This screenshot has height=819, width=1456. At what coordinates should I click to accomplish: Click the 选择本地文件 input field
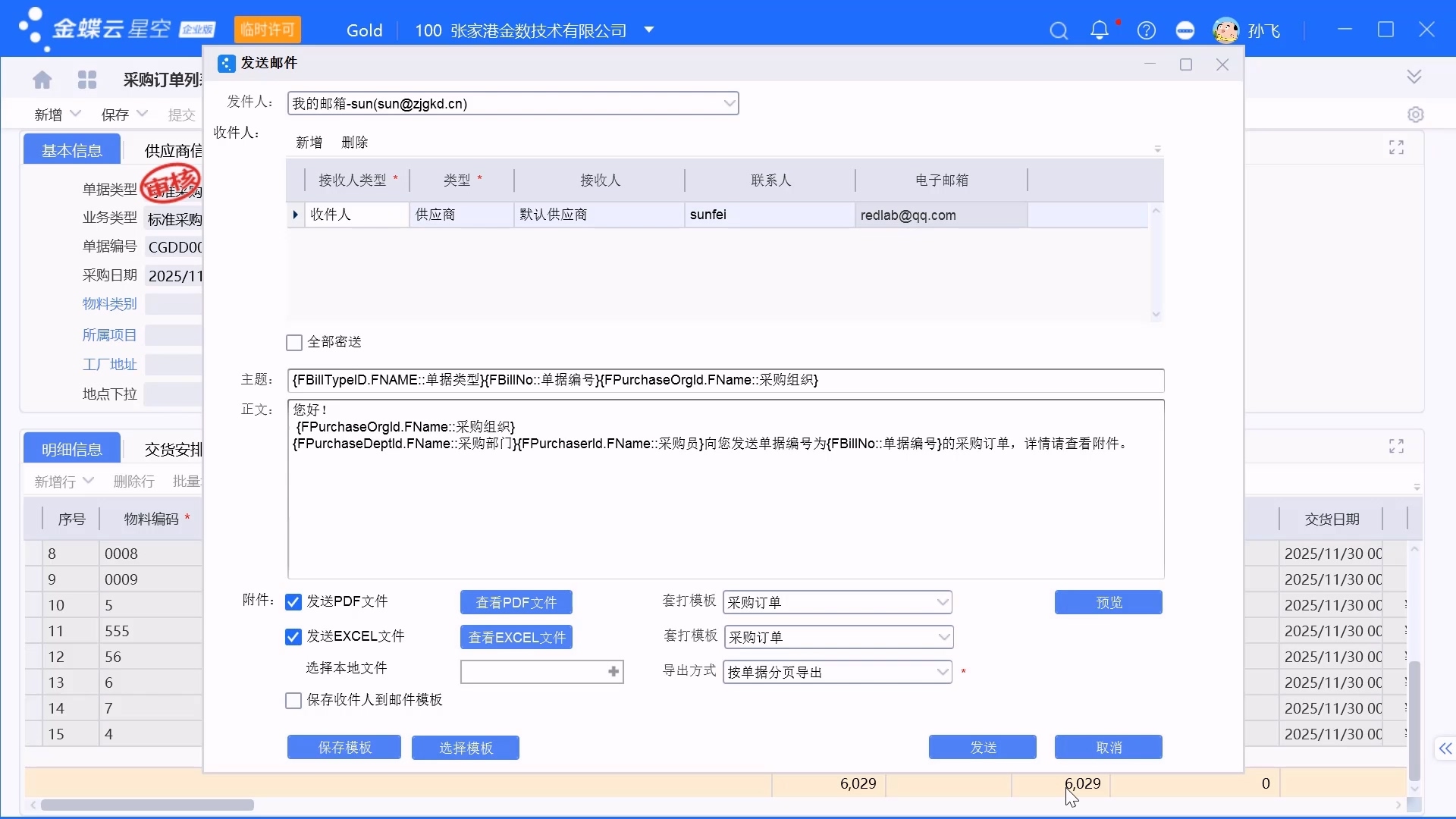(x=541, y=672)
